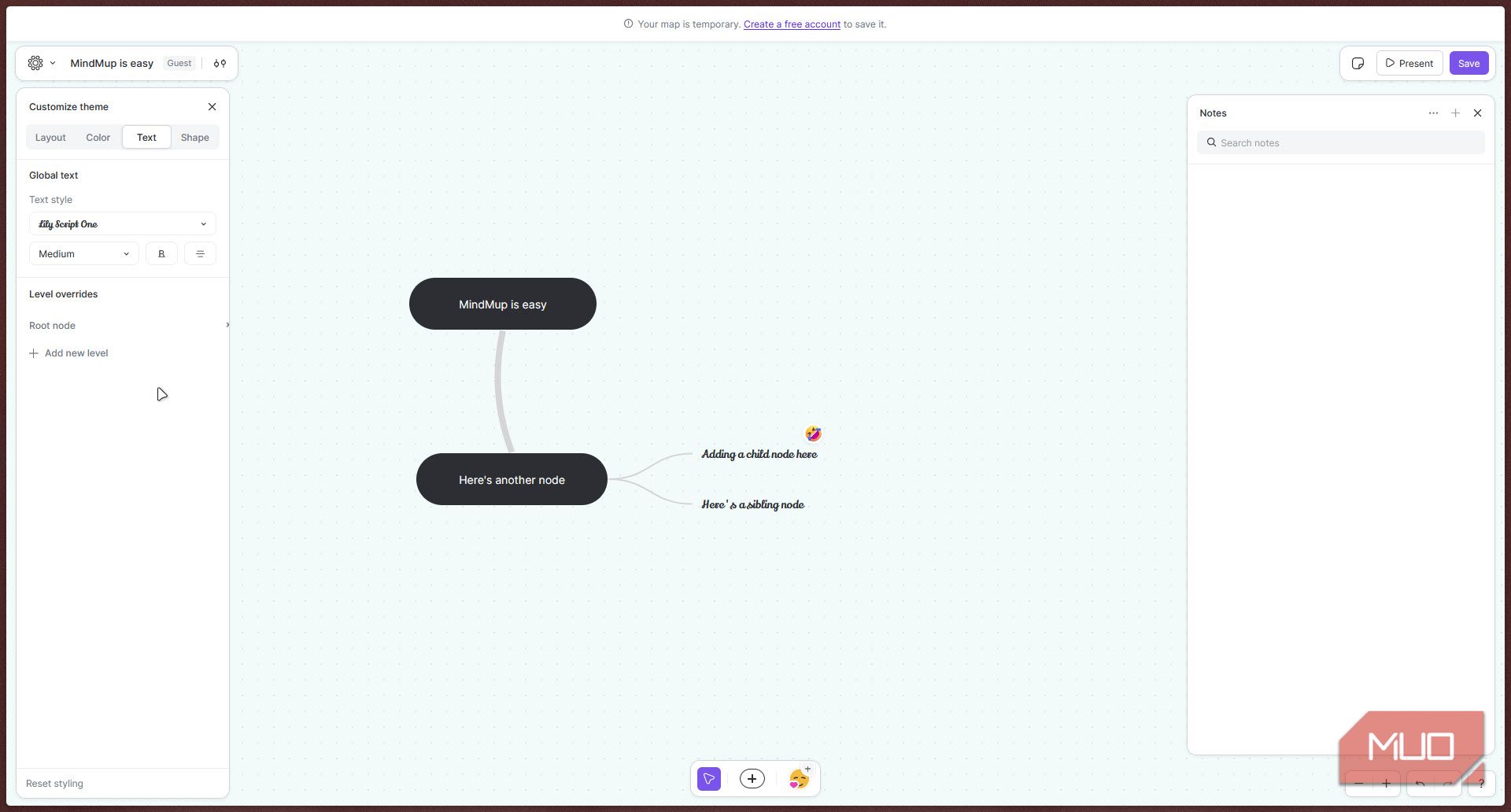Screen dimensions: 1511x812
Task: Click the Present button
Action: (1409, 63)
